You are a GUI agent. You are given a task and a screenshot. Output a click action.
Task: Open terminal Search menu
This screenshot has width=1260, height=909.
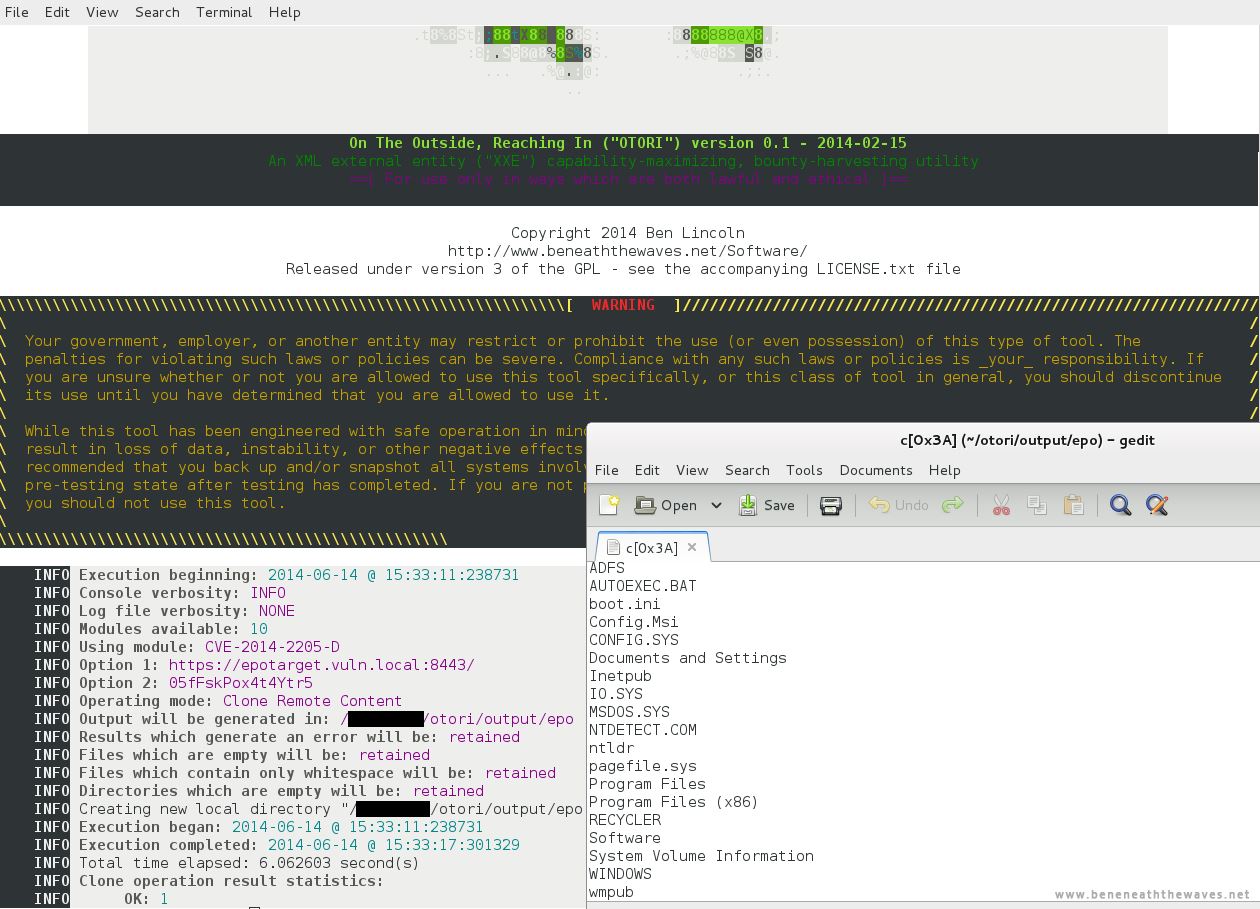157,12
